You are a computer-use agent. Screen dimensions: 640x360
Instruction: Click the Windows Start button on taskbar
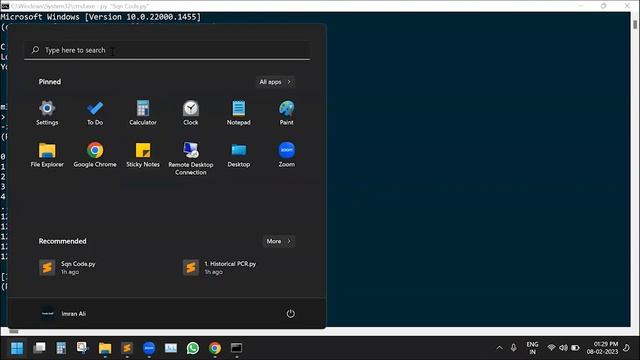point(17,348)
